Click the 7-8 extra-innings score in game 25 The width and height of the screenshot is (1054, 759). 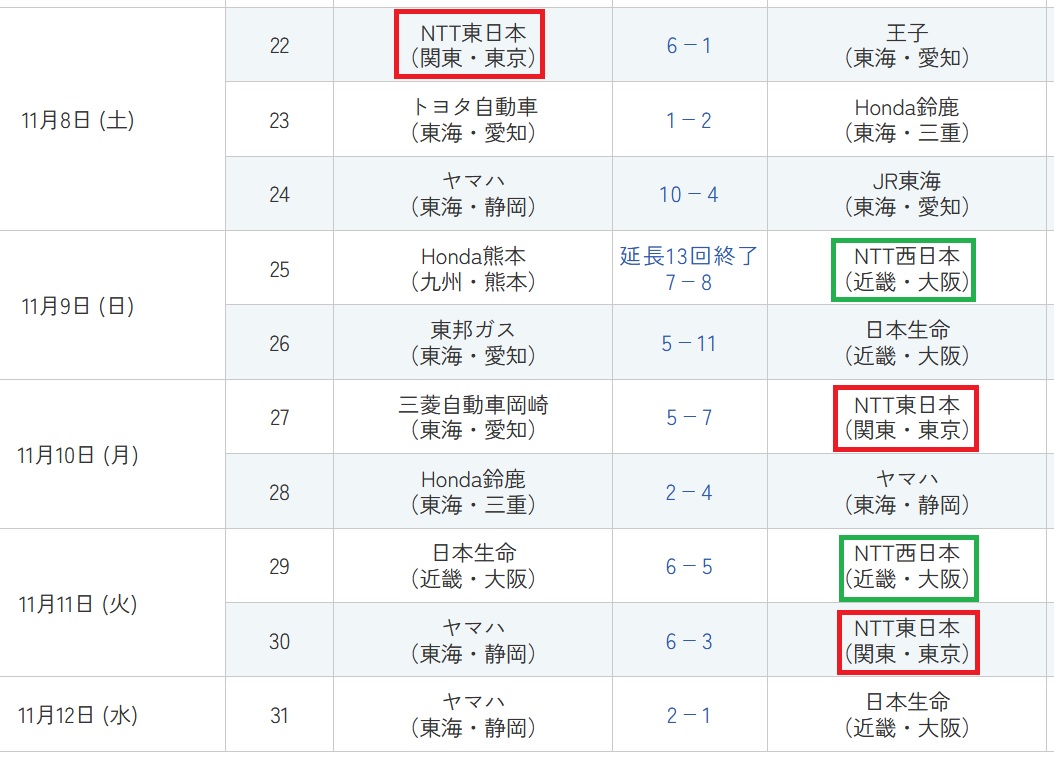(x=688, y=282)
